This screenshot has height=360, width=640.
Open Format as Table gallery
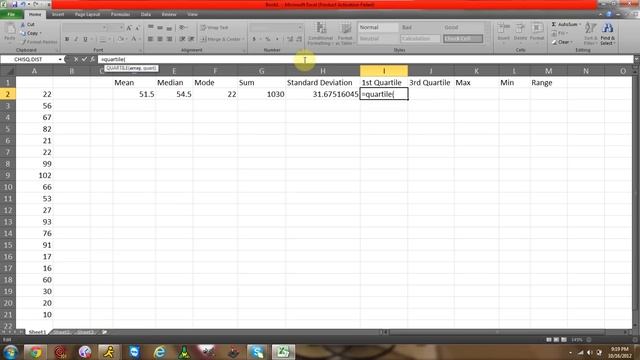point(346,33)
